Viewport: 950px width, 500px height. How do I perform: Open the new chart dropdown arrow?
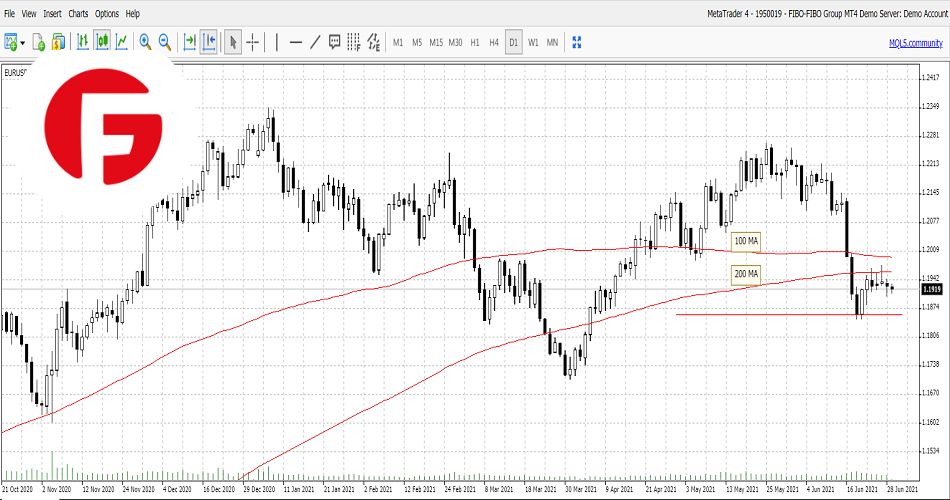23,42
